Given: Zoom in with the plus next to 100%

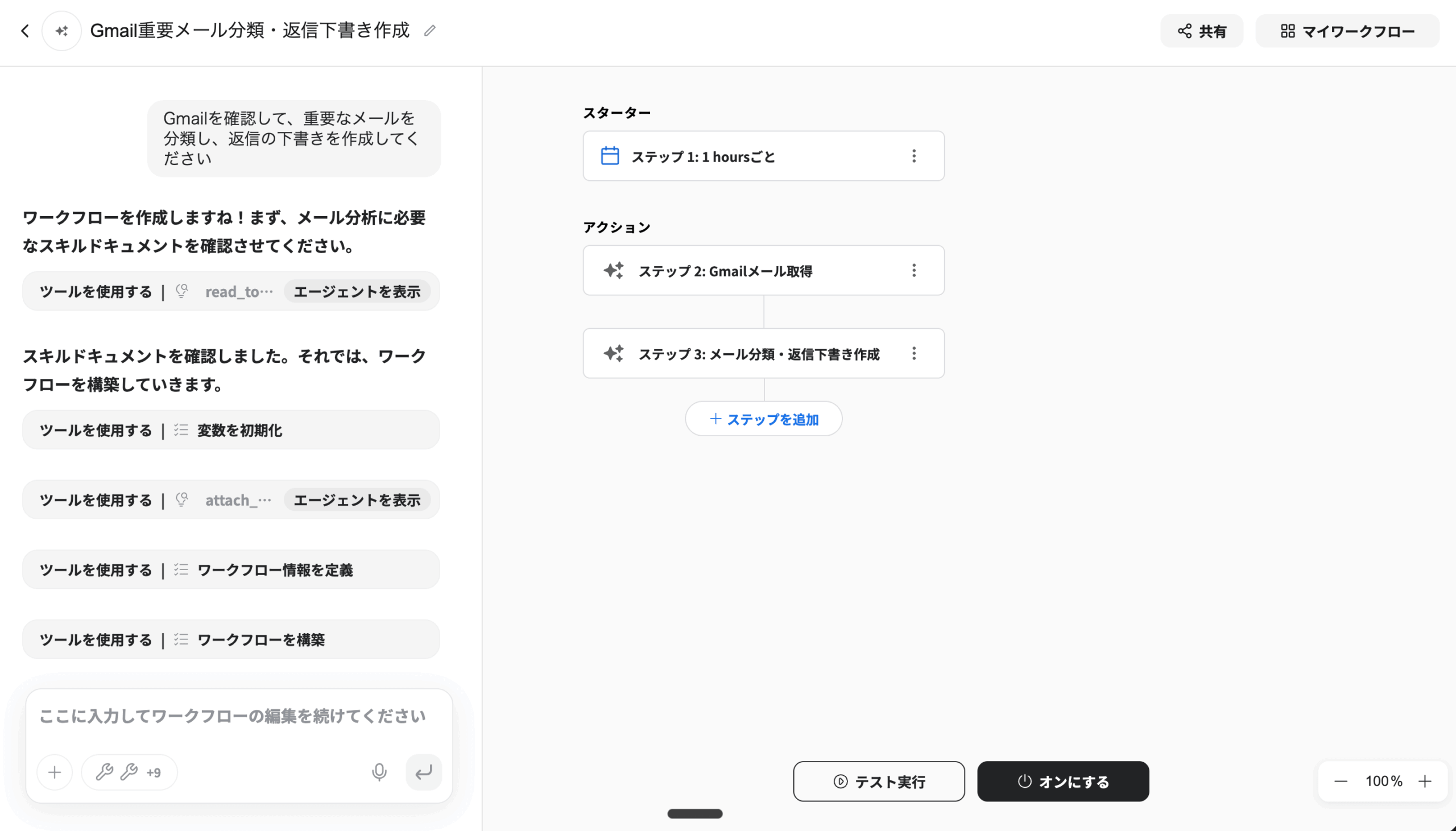Looking at the screenshot, I should point(1425,781).
